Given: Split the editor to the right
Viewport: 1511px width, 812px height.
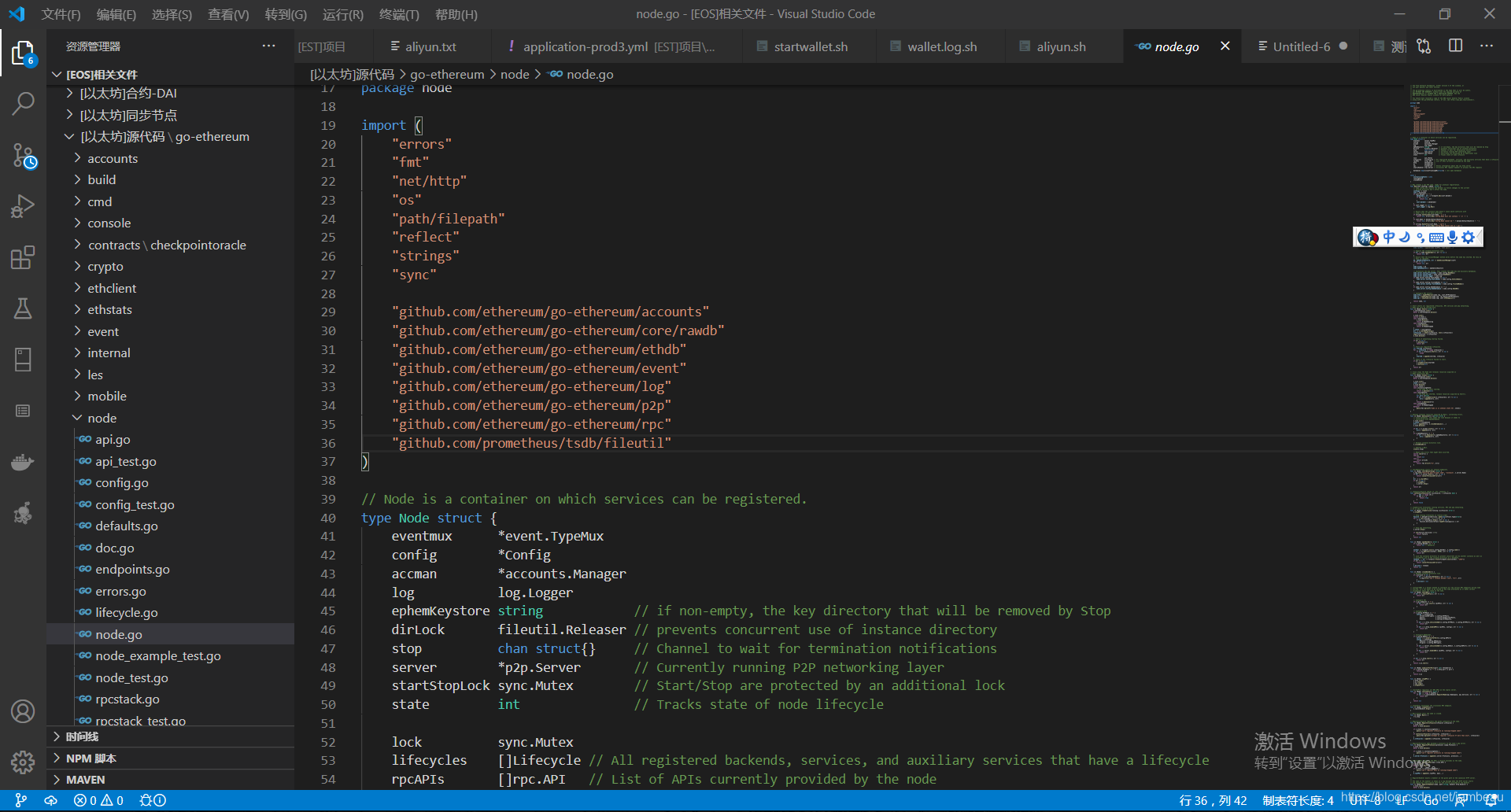Looking at the screenshot, I should point(1456,46).
